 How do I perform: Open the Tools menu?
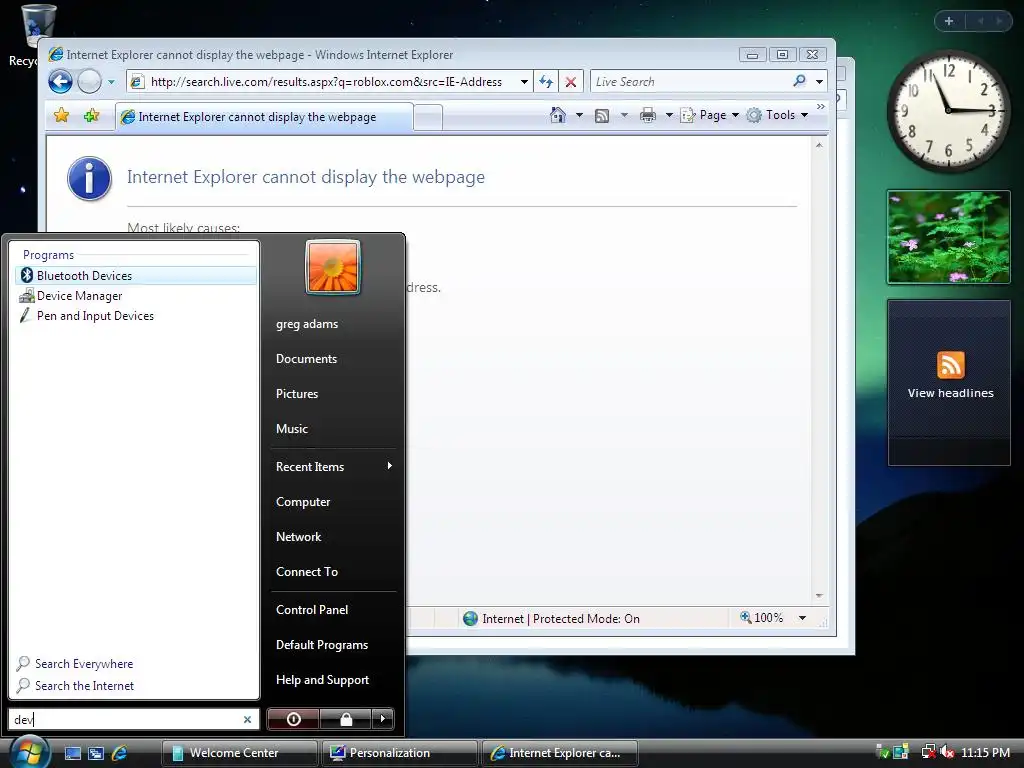[777, 115]
